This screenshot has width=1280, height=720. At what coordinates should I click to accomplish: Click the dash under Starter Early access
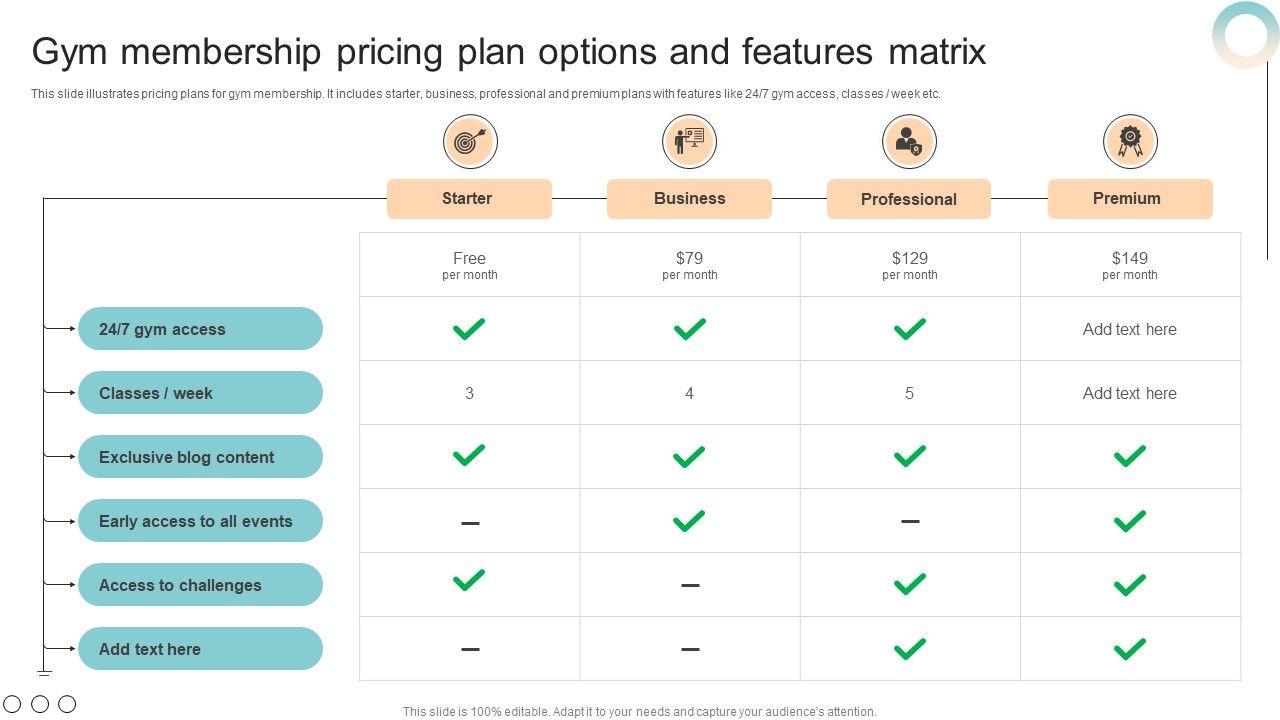tap(470, 522)
